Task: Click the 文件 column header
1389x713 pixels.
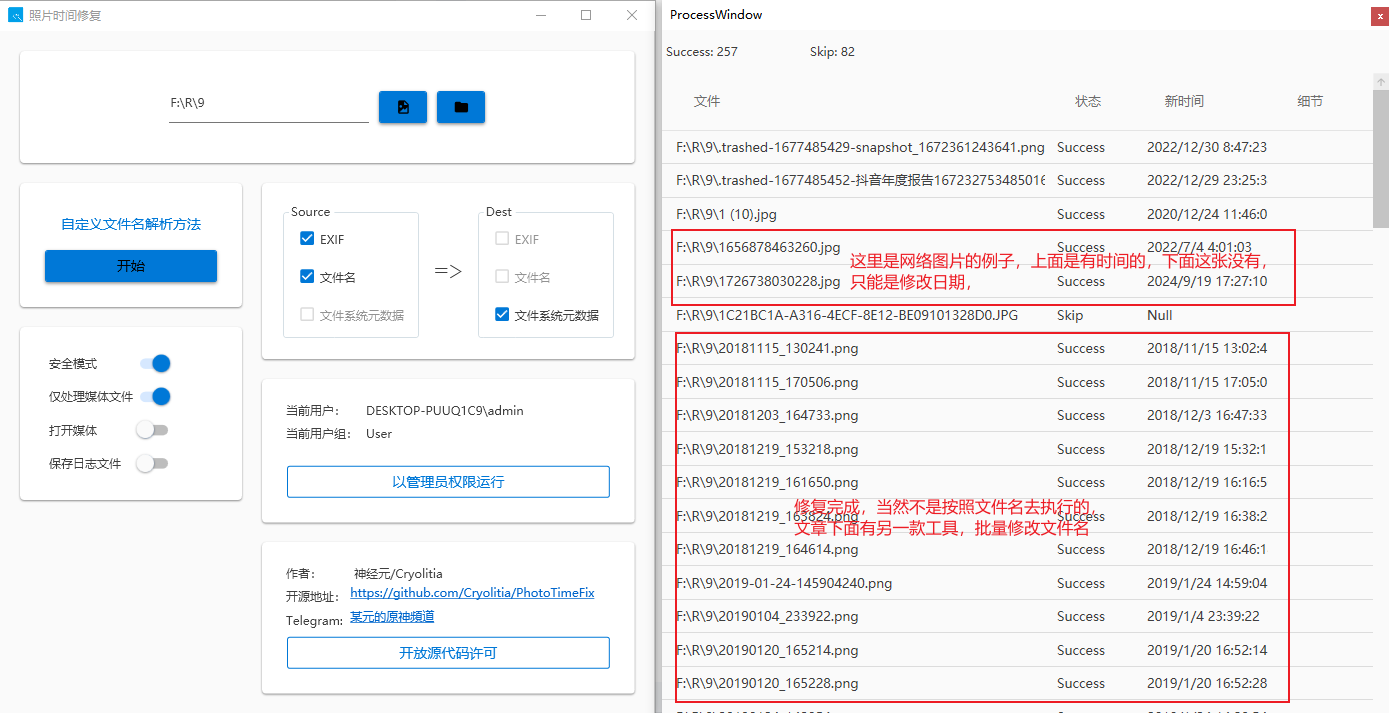Action: [x=707, y=101]
